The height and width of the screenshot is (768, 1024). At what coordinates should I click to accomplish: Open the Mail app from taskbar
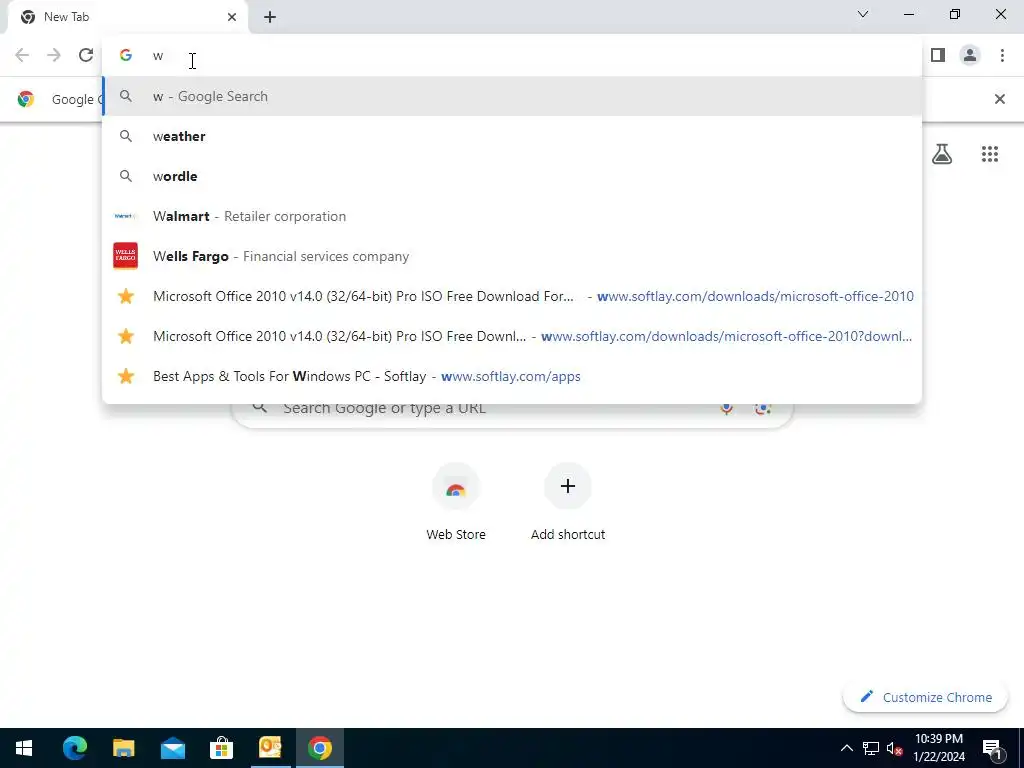click(172, 748)
